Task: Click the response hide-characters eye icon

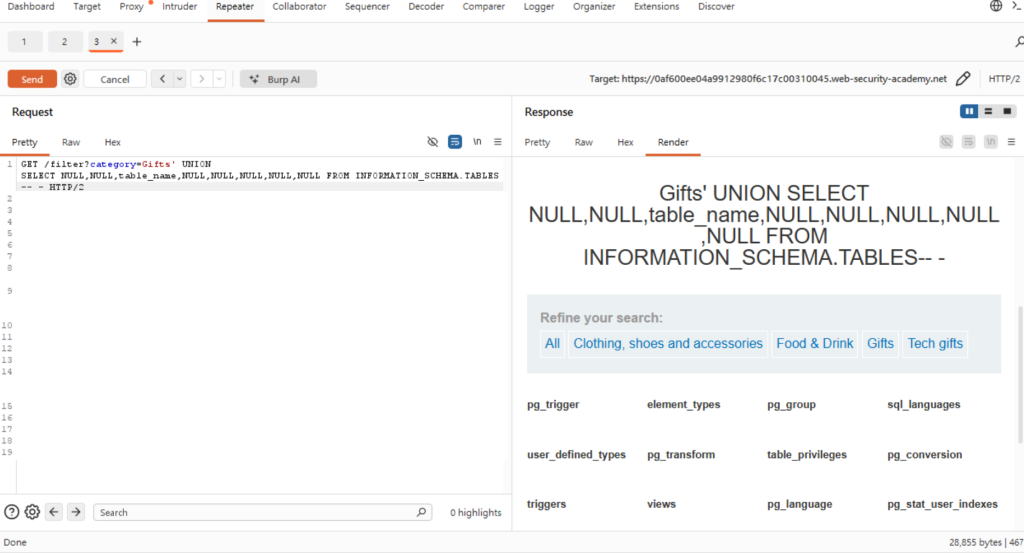Action: 946,142
